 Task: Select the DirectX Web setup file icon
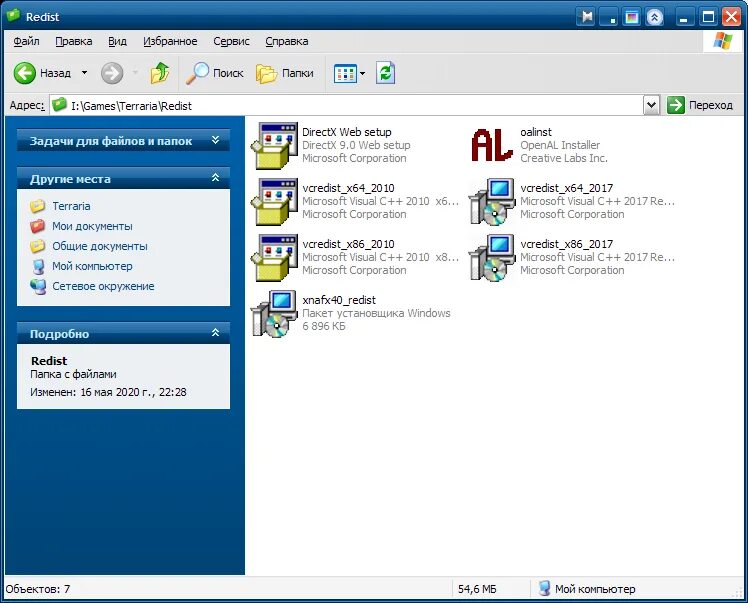coord(274,146)
